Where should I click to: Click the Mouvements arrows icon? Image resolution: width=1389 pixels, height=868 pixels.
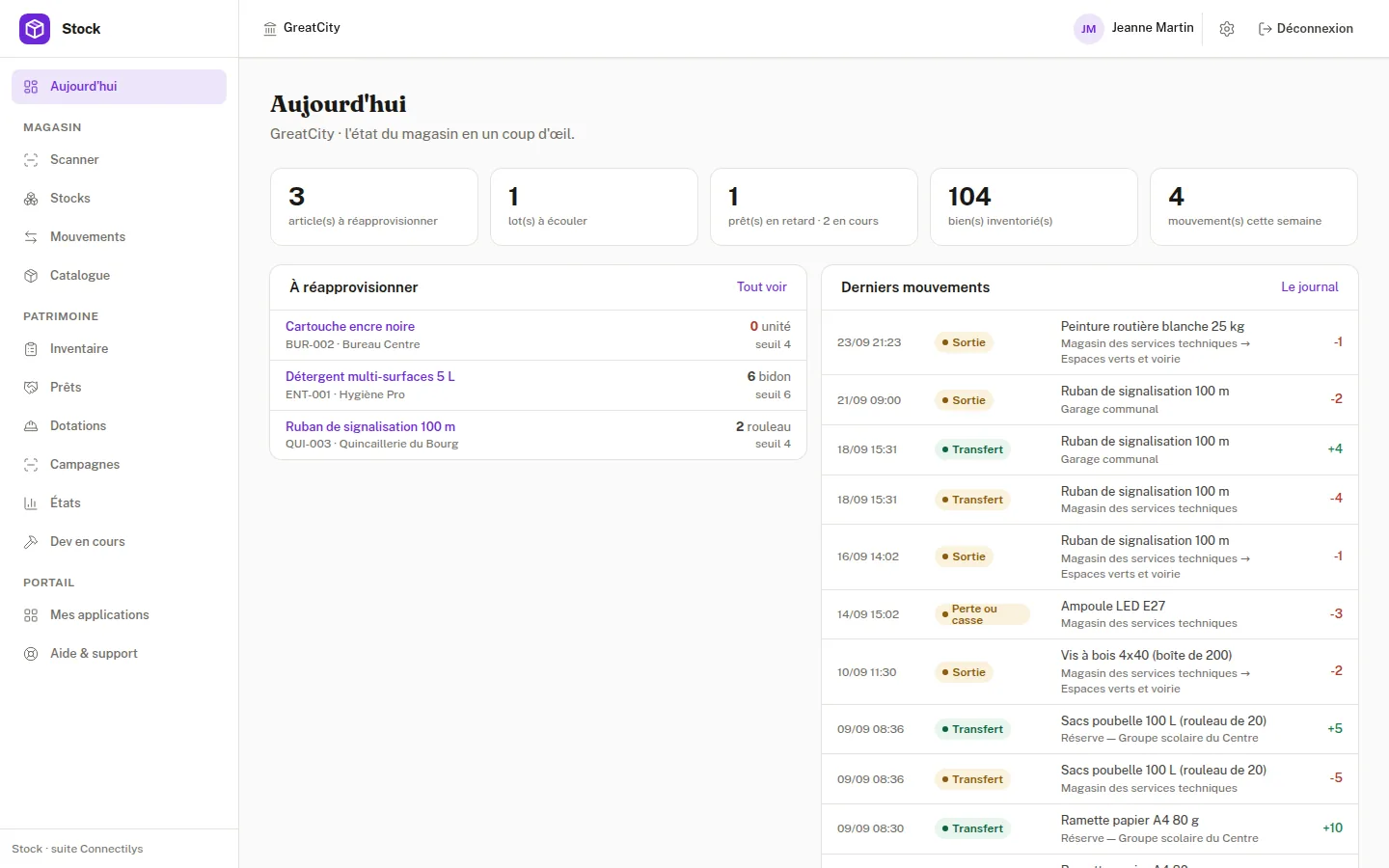click(31, 237)
